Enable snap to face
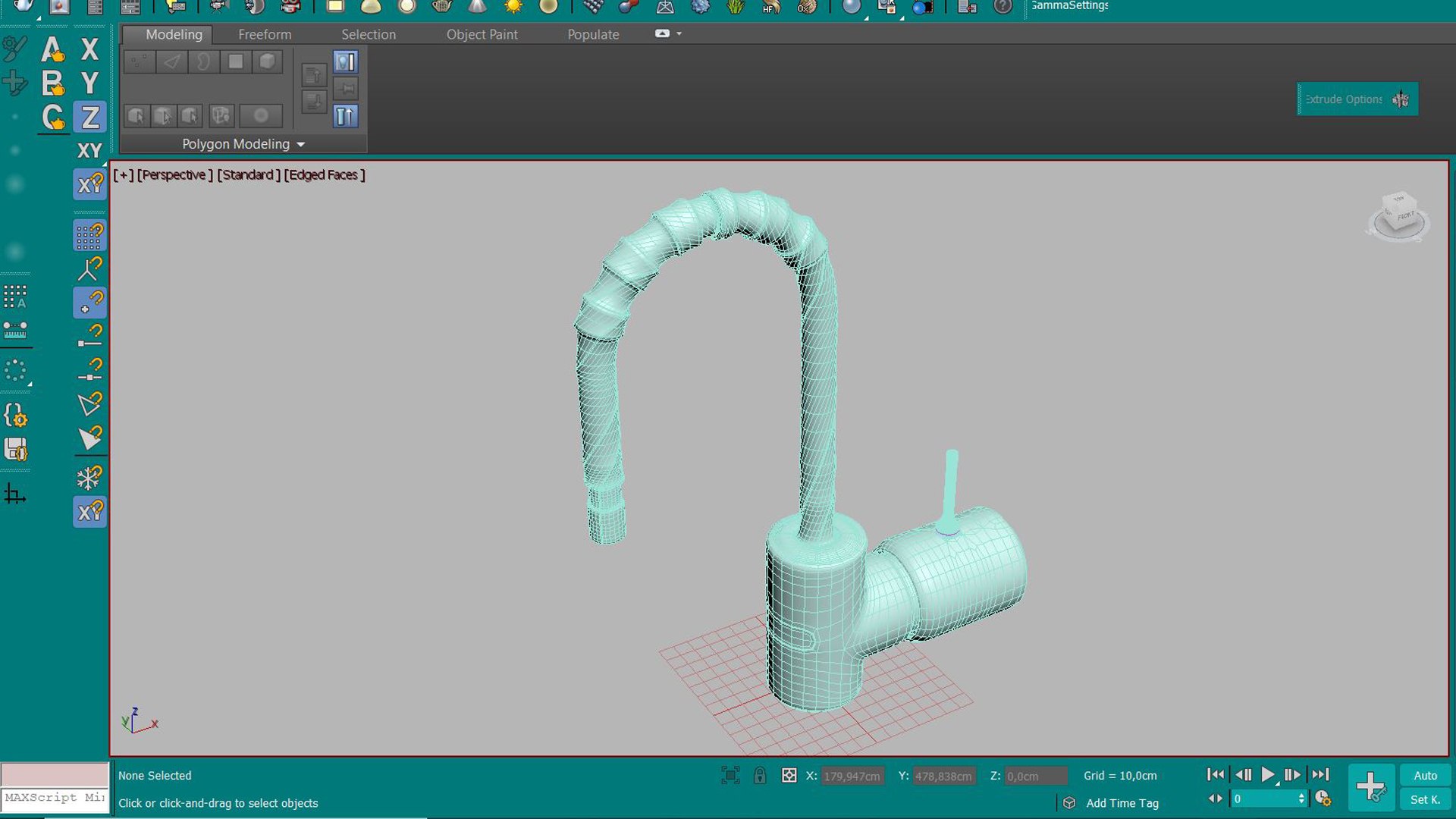 (89, 438)
